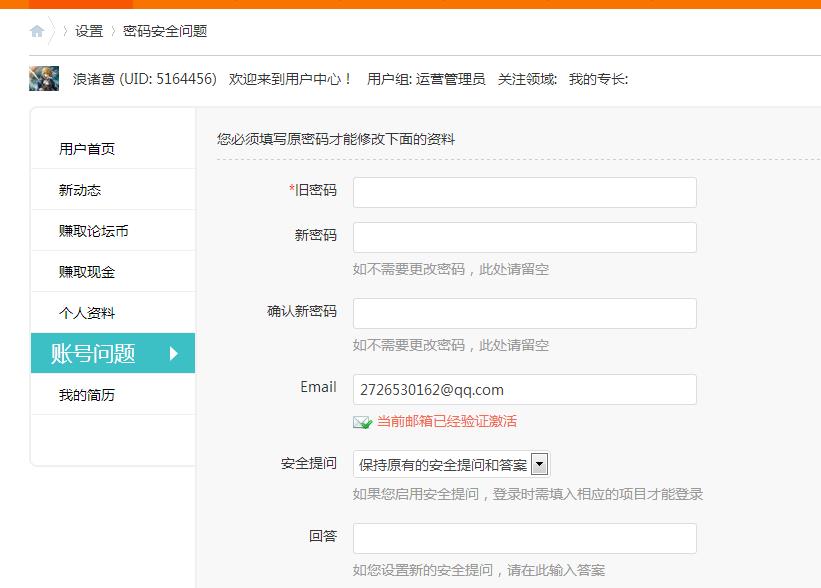The height and width of the screenshot is (588, 821).
Task: Focus the 确认新密码 input box
Action: [x=524, y=313]
